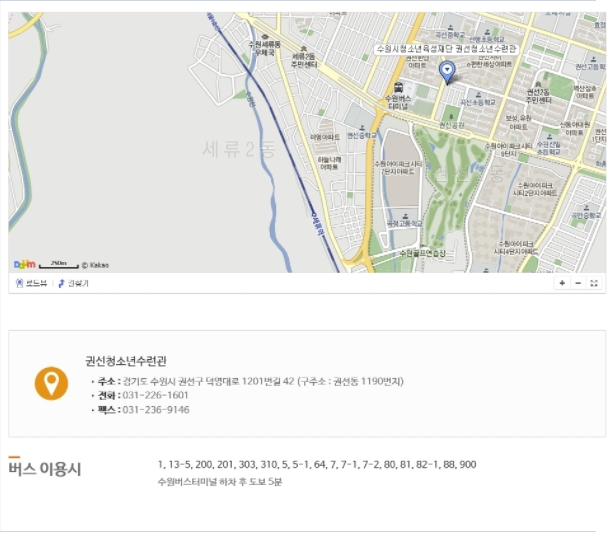612x538 pixels.
Task: Click 세류2동 area label on map
Action: coord(237,149)
